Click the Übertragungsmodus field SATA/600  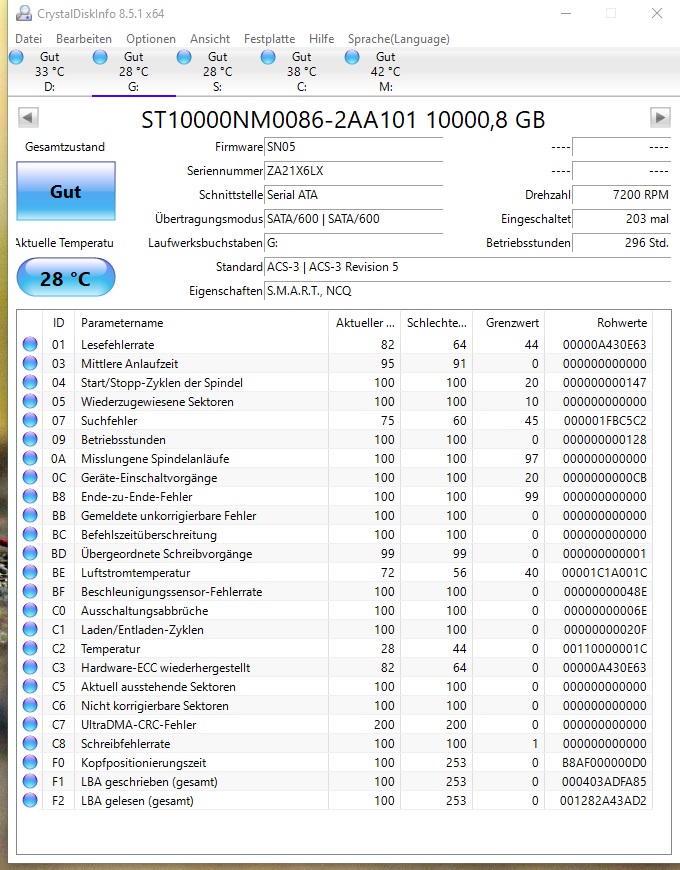coord(353,219)
